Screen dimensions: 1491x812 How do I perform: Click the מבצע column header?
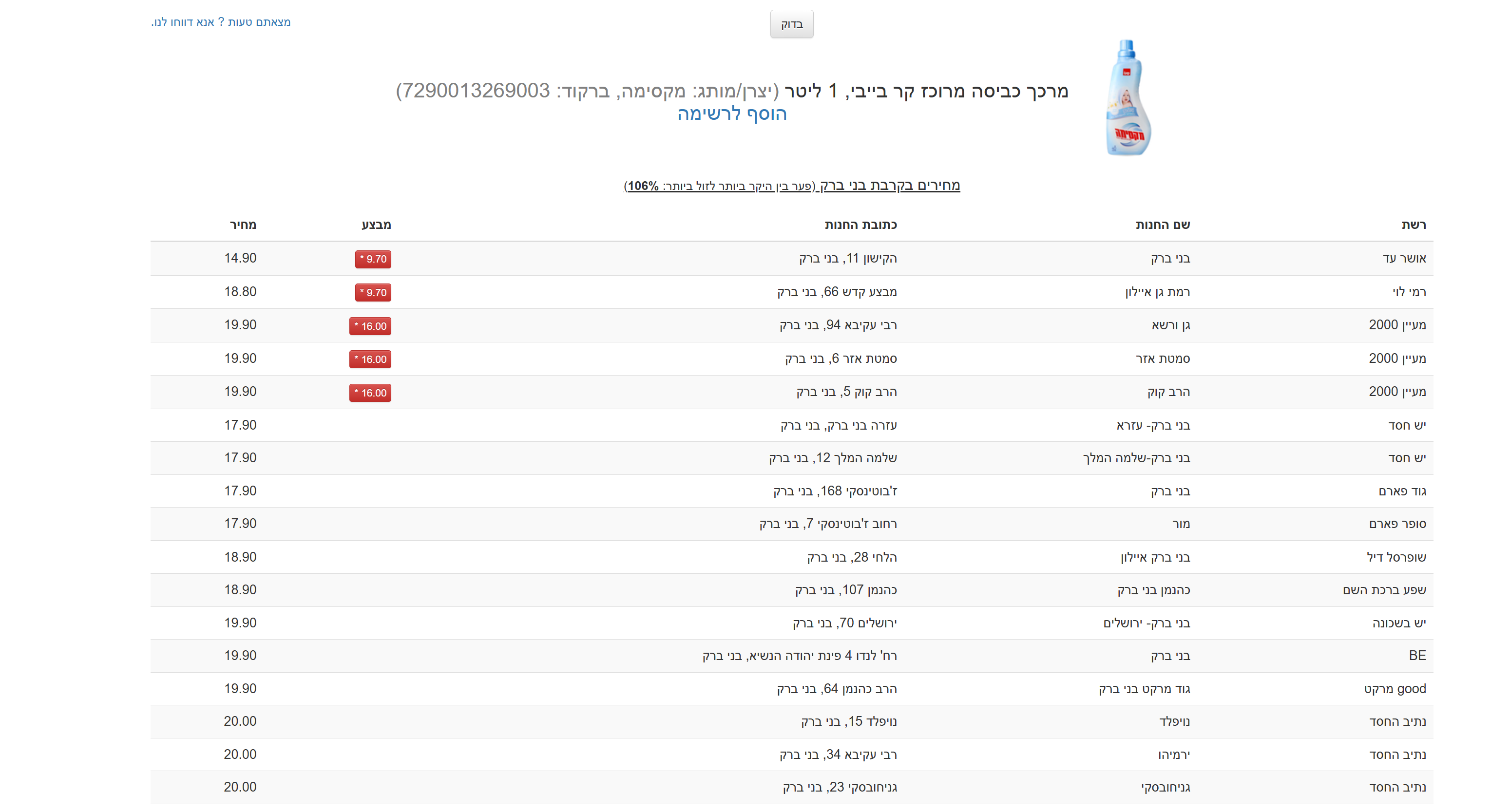click(376, 225)
